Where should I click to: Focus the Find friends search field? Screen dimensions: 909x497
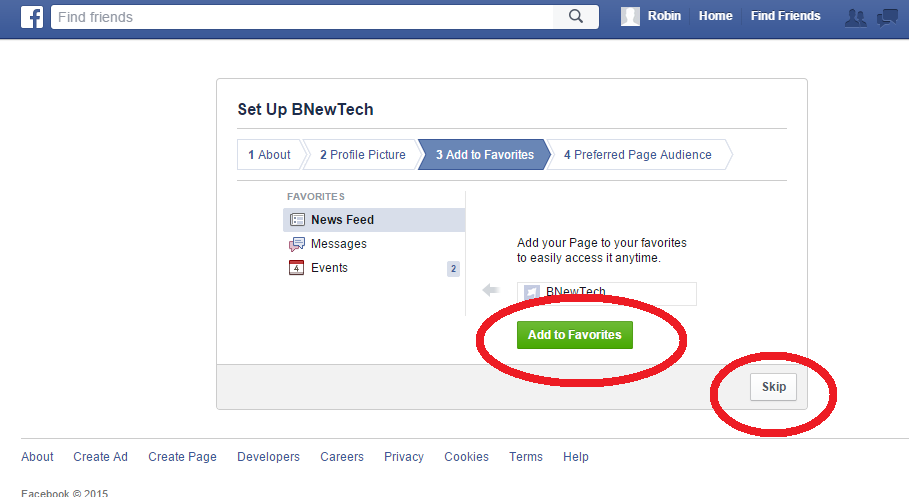point(301,17)
